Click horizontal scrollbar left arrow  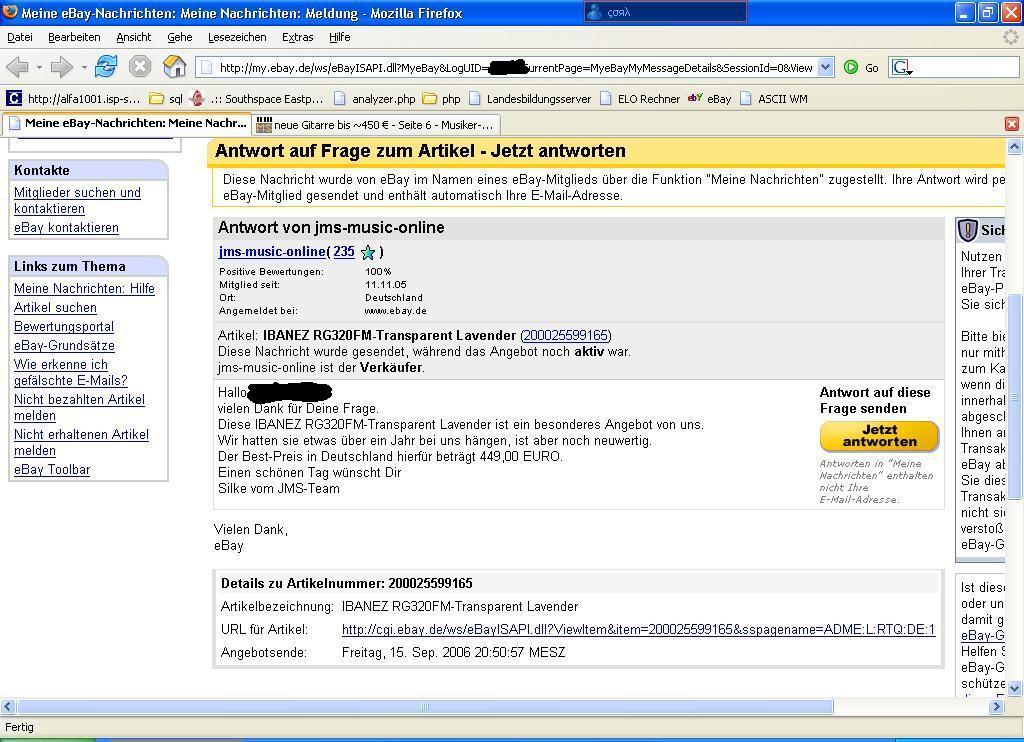coord(8,707)
